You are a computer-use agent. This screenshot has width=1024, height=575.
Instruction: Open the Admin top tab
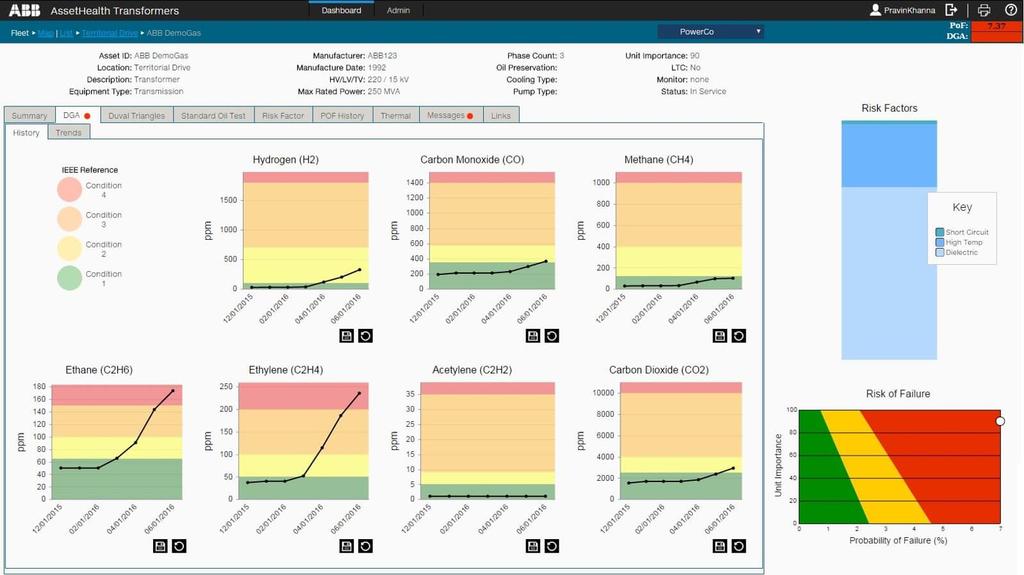tap(398, 10)
